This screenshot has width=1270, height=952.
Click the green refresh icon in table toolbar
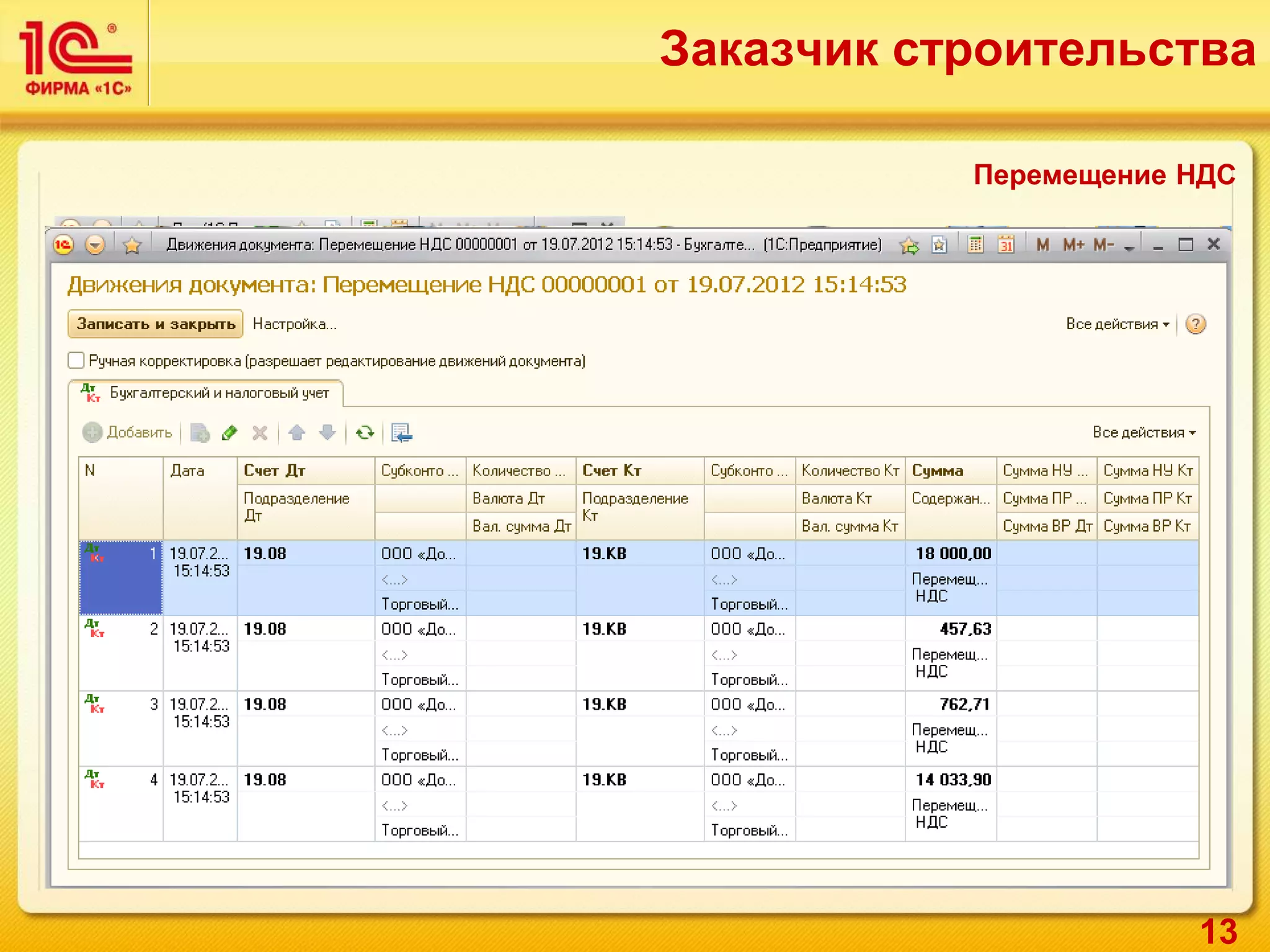pyautogui.click(x=365, y=433)
